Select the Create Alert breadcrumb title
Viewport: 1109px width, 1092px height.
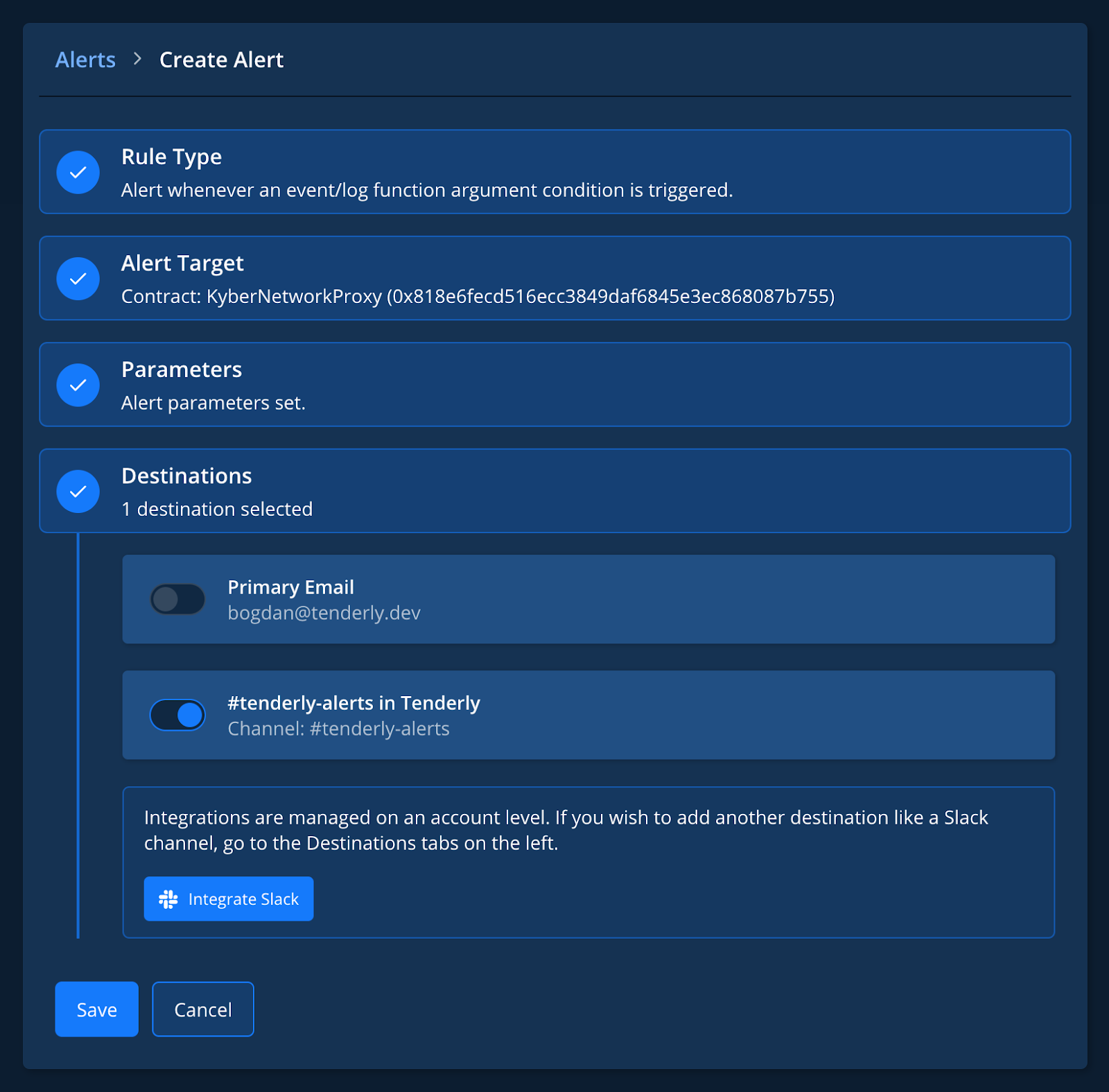(222, 60)
